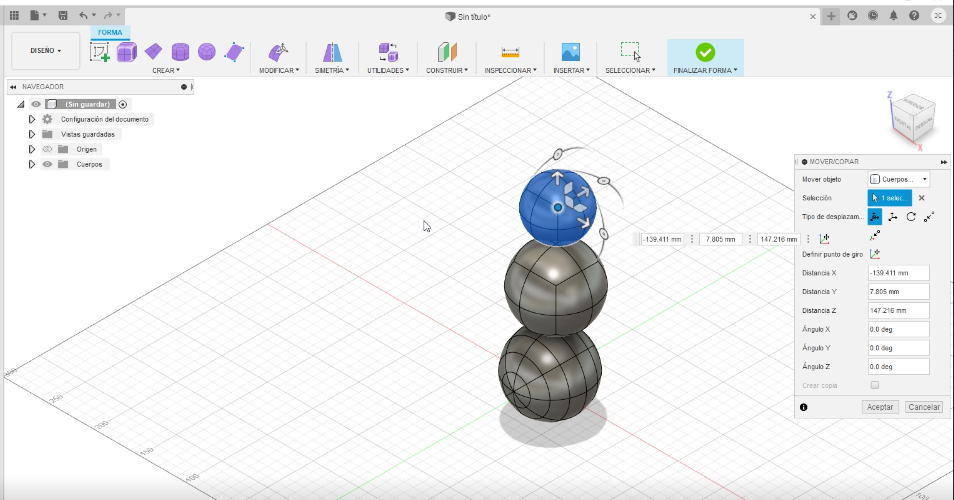Collapse the Mover/Copiar dialog arrows
954x500 pixels.
[x=944, y=162]
